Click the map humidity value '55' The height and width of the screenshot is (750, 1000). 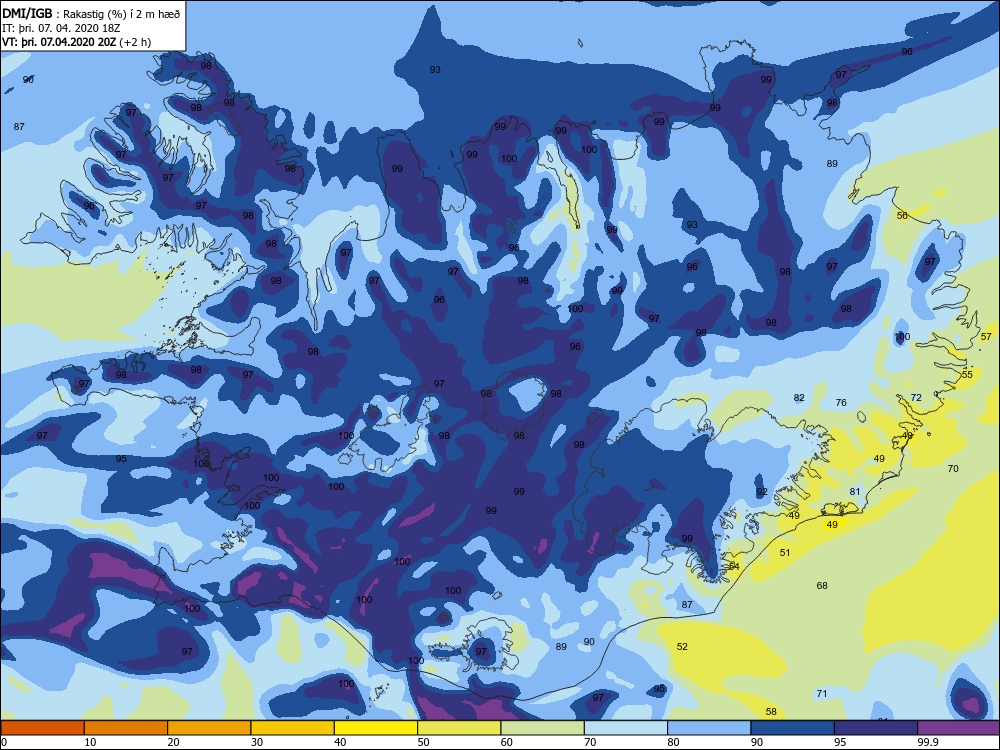coord(967,374)
